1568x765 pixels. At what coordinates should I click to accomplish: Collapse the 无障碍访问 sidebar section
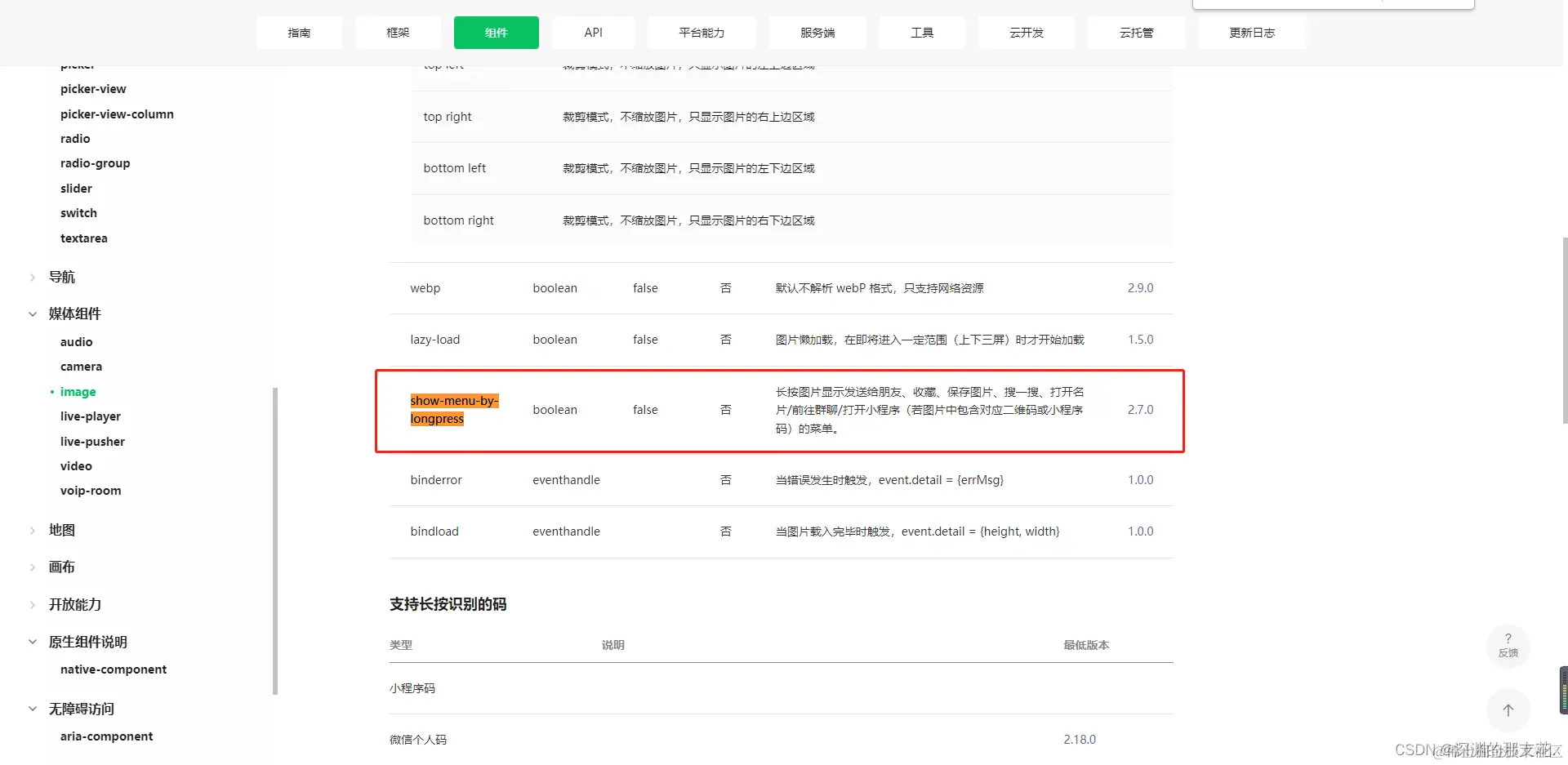(x=81, y=709)
